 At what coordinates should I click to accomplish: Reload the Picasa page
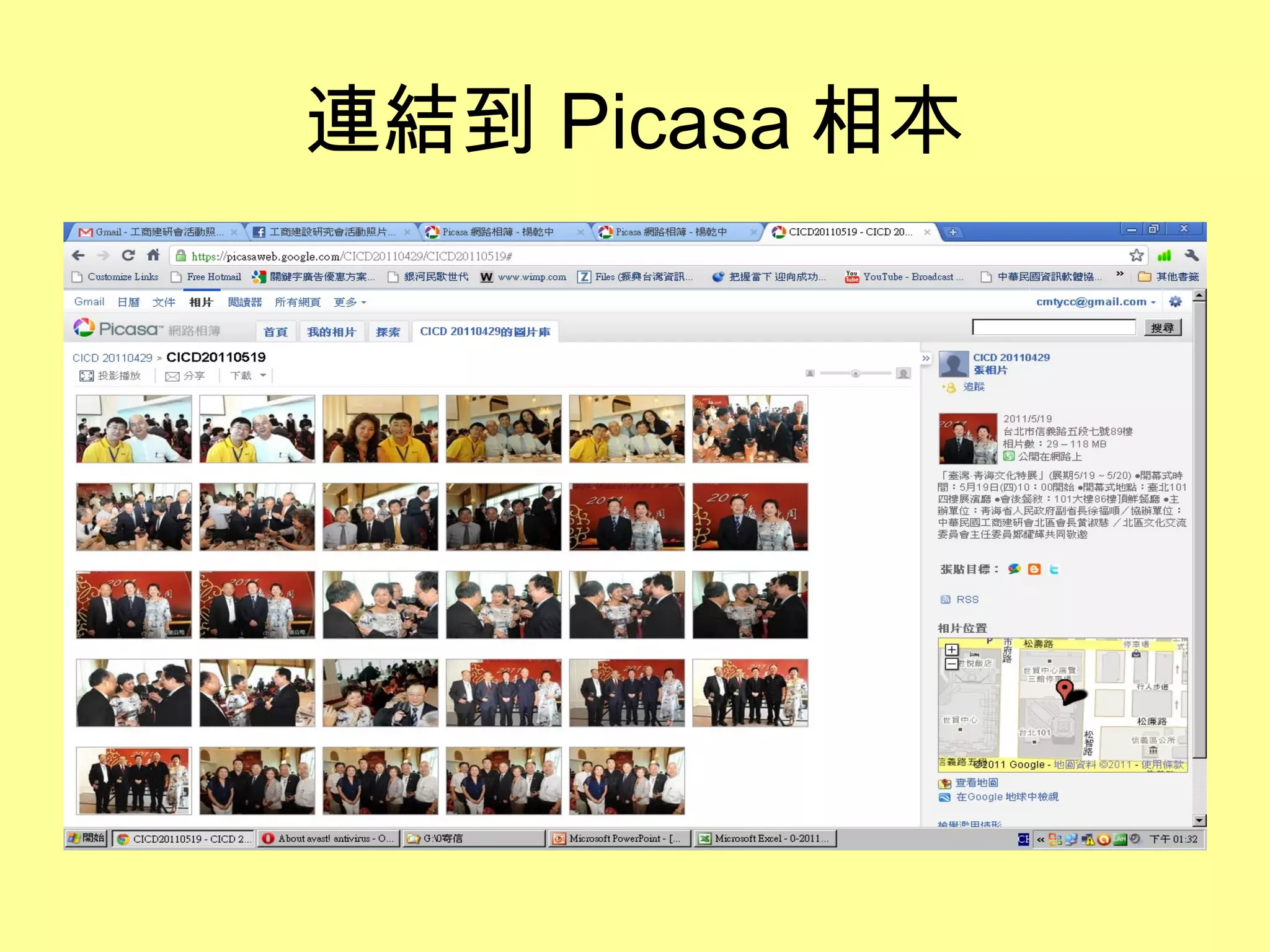click(128, 255)
